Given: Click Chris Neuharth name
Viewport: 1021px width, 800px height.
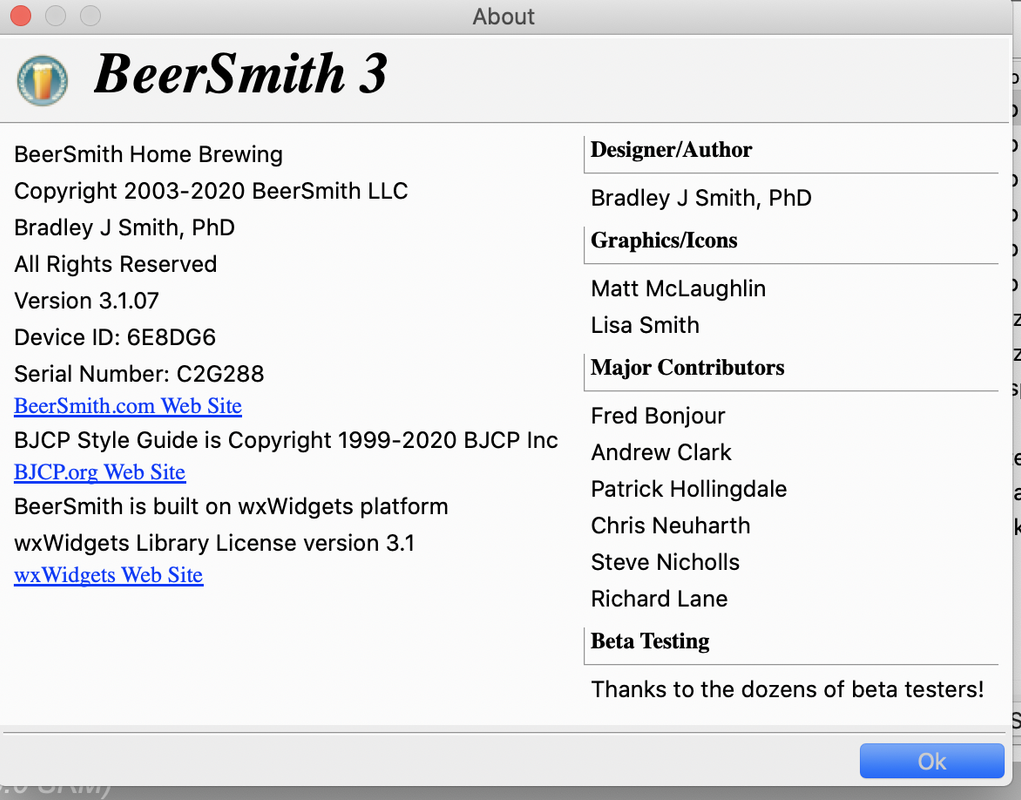Looking at the screenshot, I should 671,525.
